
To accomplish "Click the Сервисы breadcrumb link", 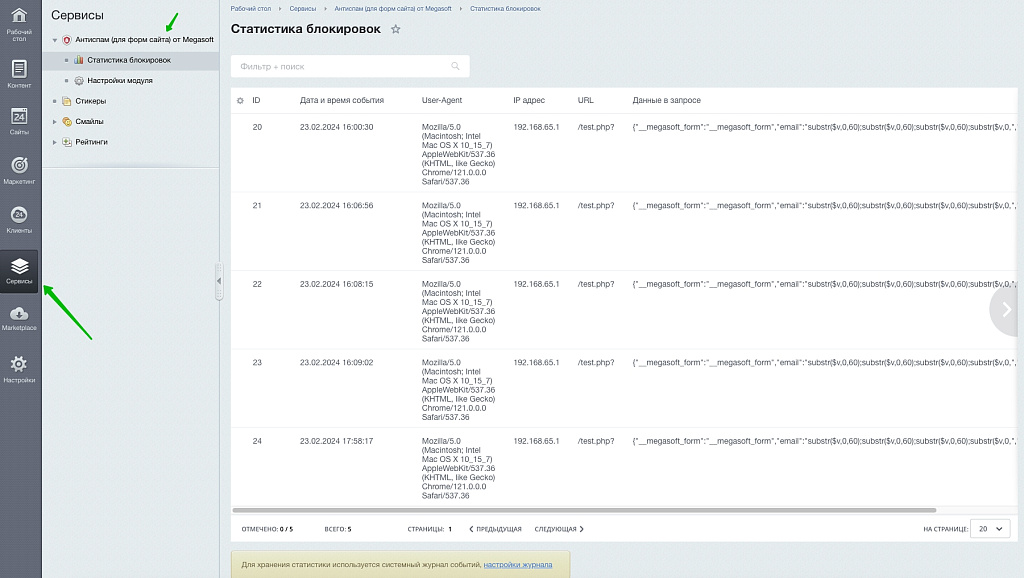I will (x=303, y=8).
